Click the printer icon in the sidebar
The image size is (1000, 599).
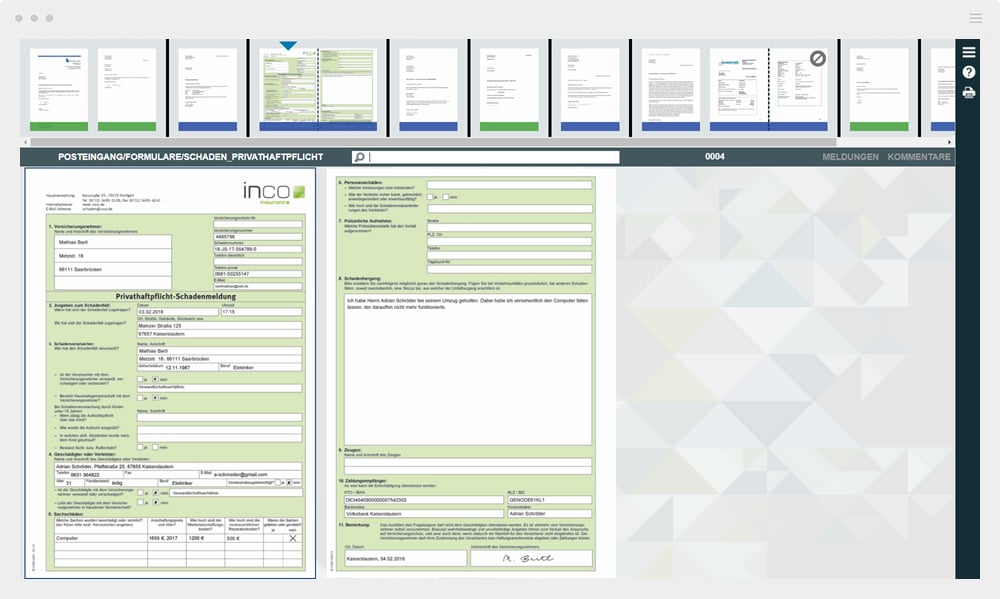tap(968, 93)
